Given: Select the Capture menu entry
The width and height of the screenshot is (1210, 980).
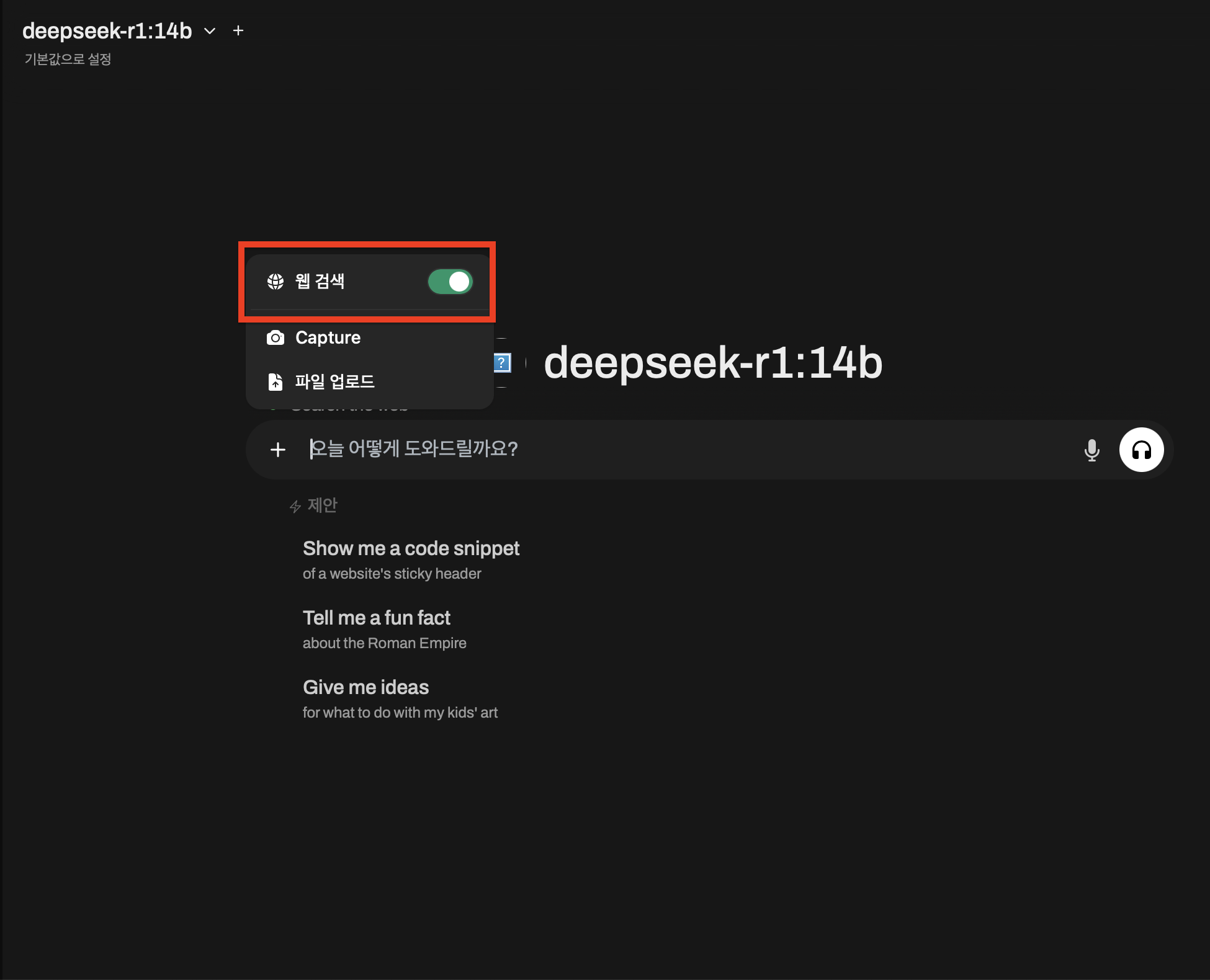Looking at the screenshot, I should tap(328, 338).
